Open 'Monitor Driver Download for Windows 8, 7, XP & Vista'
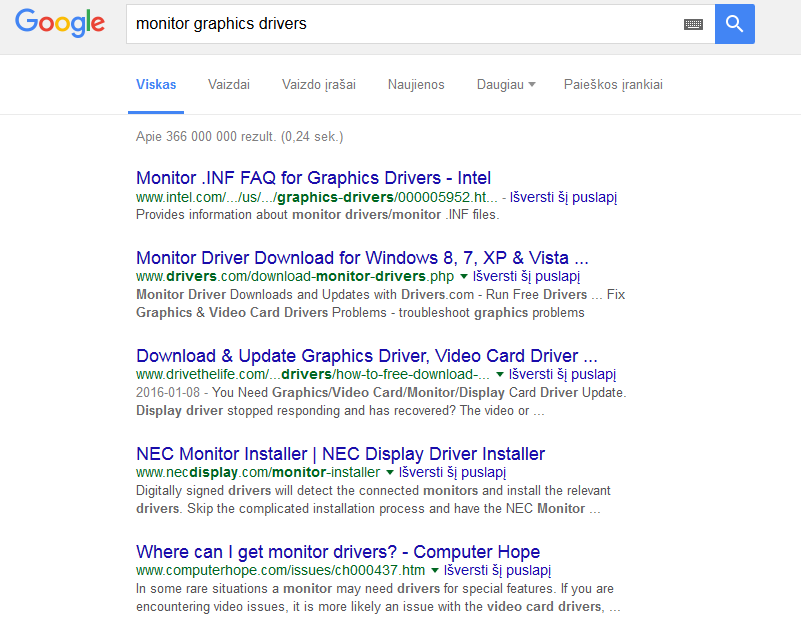 (362, 257)
